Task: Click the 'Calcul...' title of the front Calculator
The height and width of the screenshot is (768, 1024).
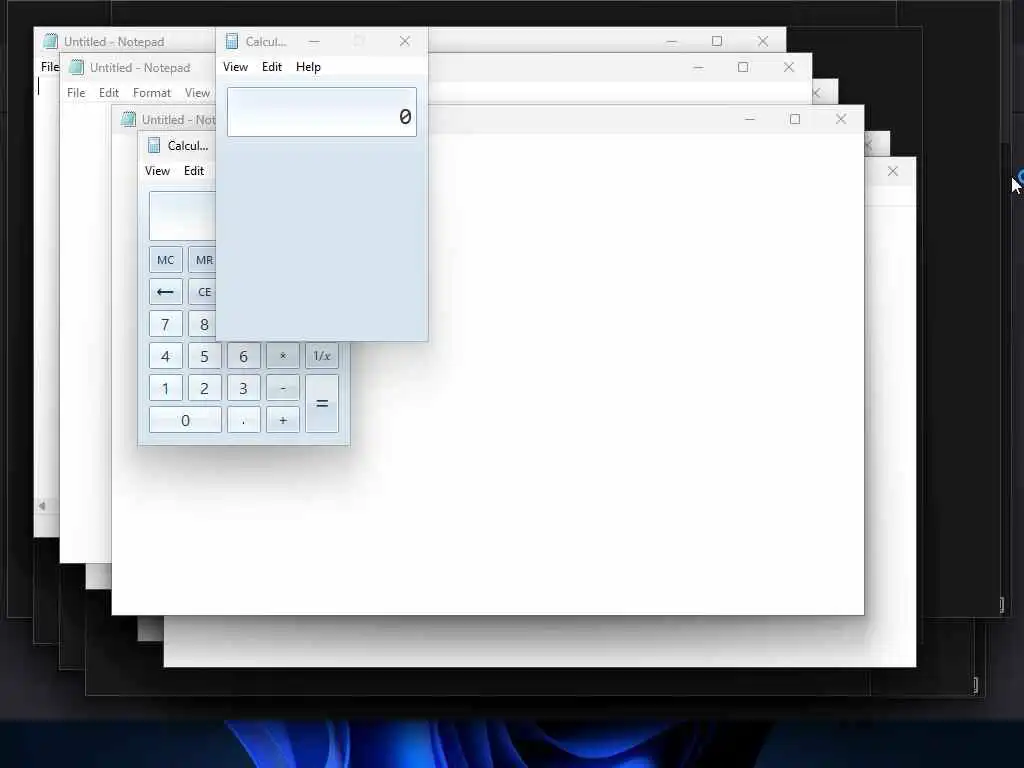Action: pos(266,41)
